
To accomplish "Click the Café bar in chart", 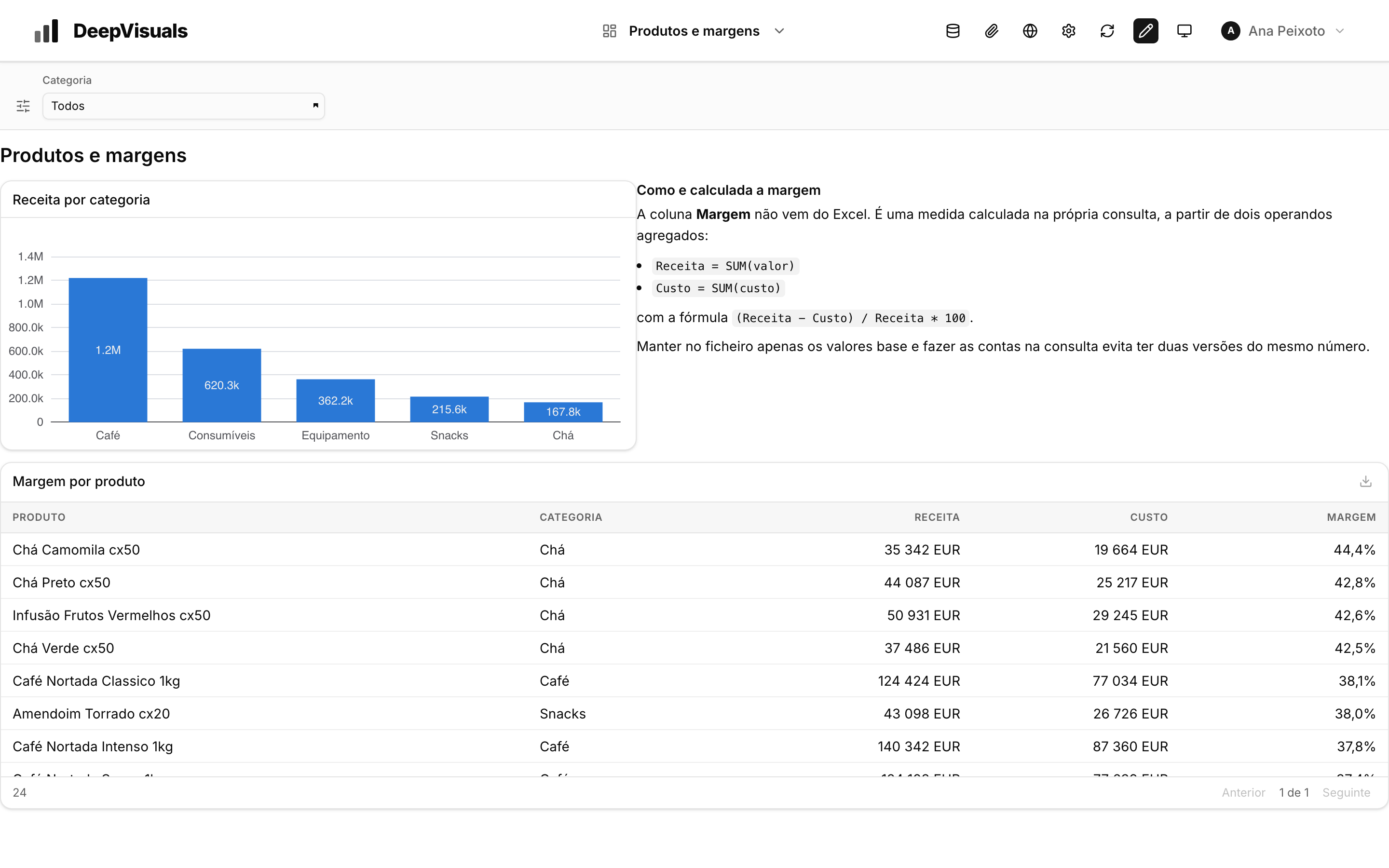I will pos(108,350).
